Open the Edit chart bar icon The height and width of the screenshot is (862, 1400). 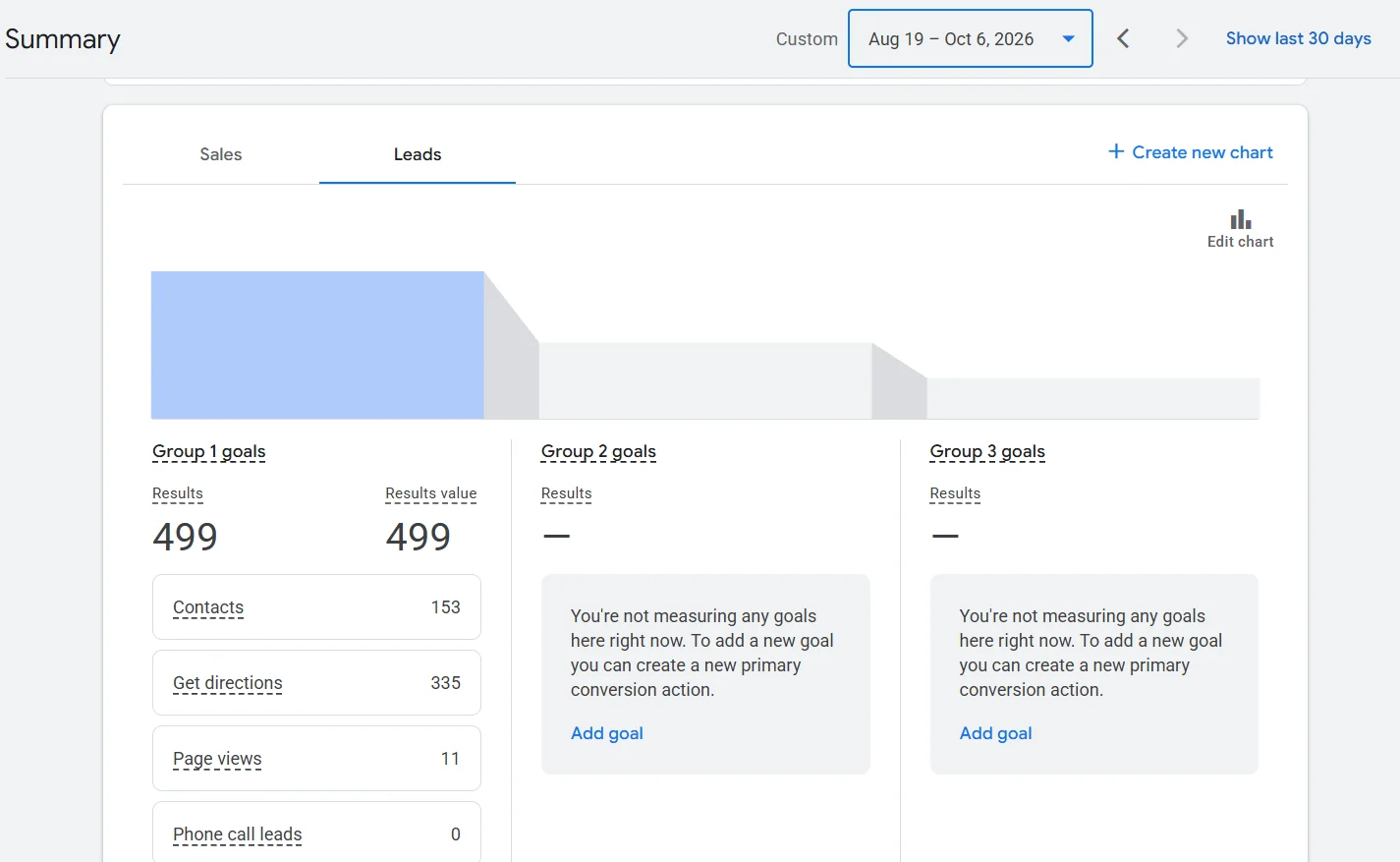[x=1240, y=219]
